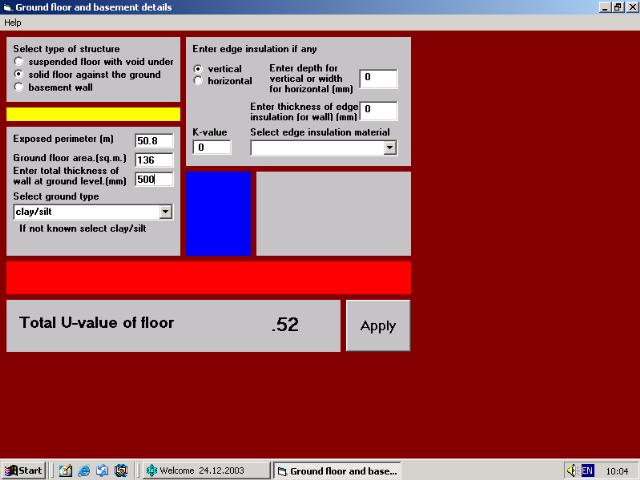Screen dimensions: 640x480
Task: Open the Select ground type dropdown
Action: [165, 212]
